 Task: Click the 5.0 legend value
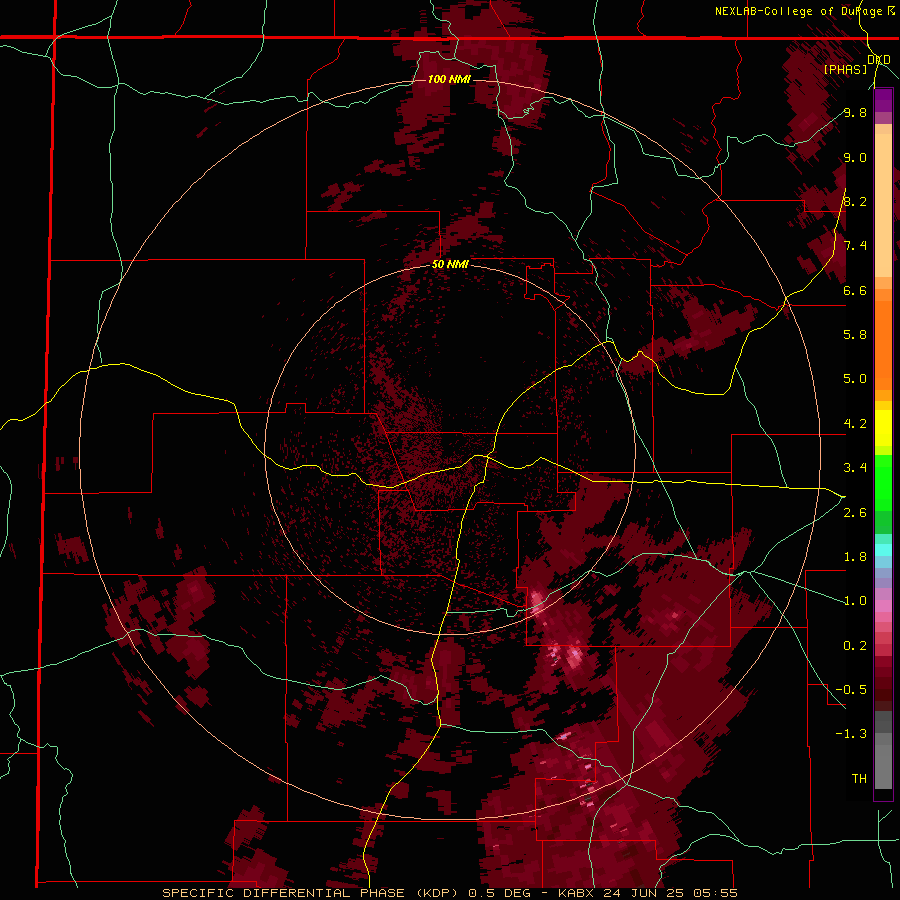[x=855, y=379]
